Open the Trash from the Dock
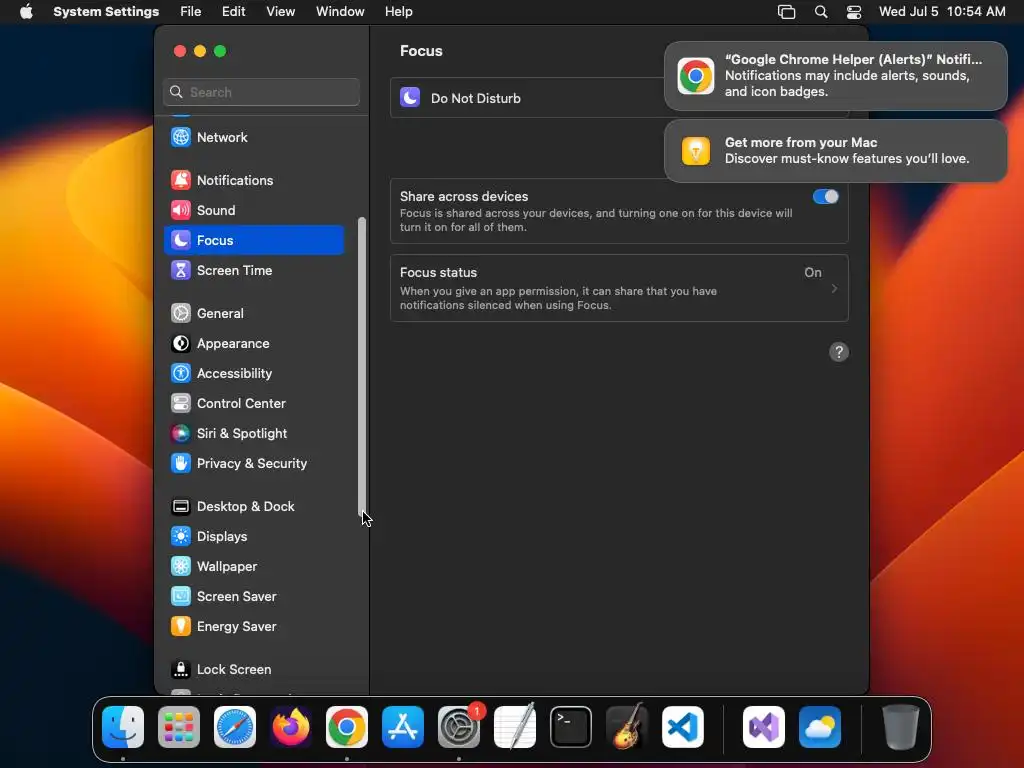Image resolution: width=1024 pixels, height=768 pixels. click(901, 727)
